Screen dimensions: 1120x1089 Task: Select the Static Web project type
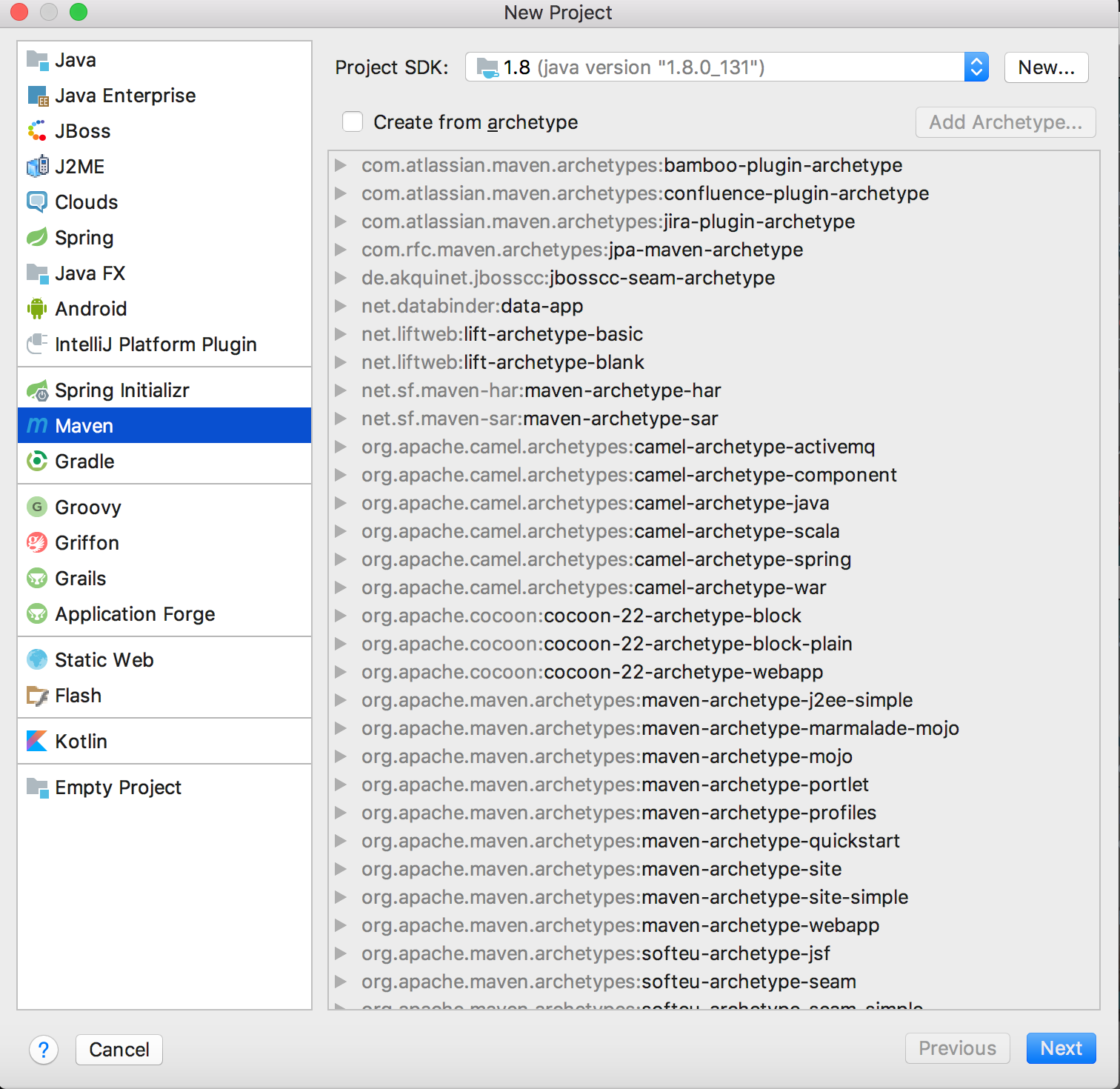click(x=104, y=659)
